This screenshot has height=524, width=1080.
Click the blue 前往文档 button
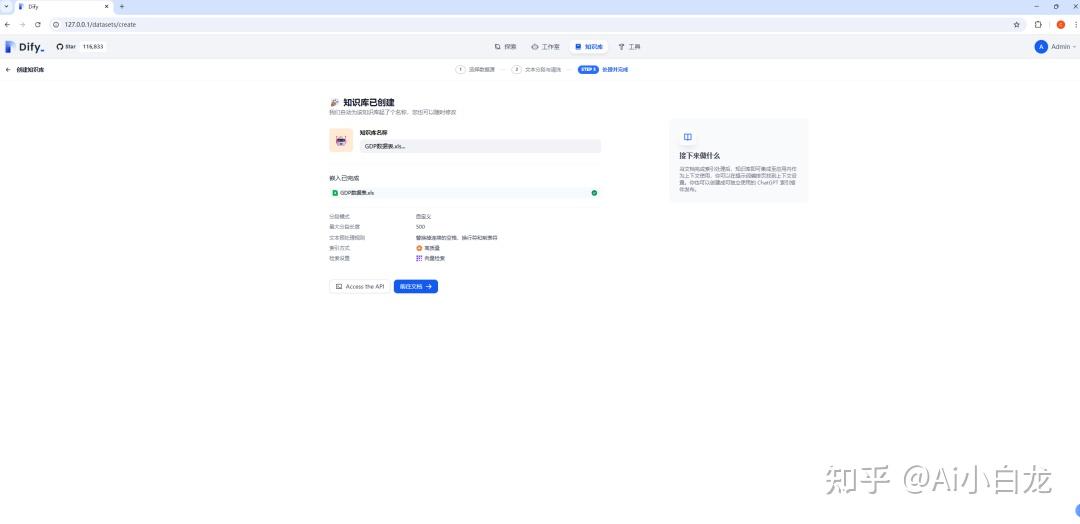(415, 286)
